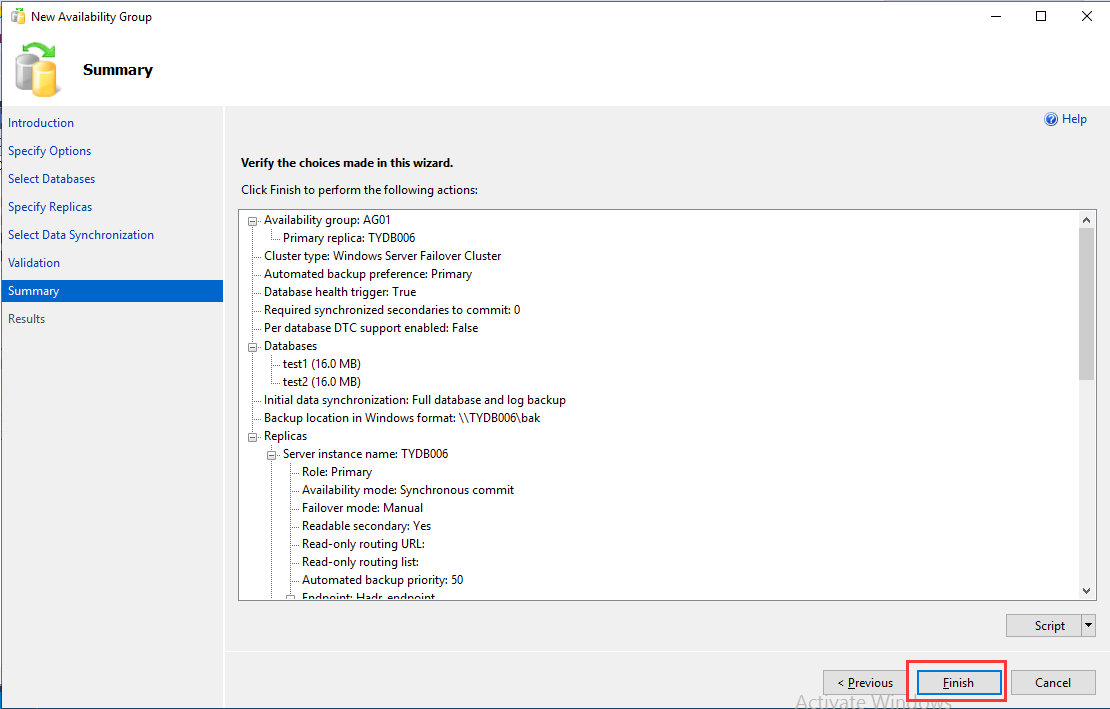1110x709 pixels.
Task: Minimize the New Availability Group window
Action: tap(996, 16)
